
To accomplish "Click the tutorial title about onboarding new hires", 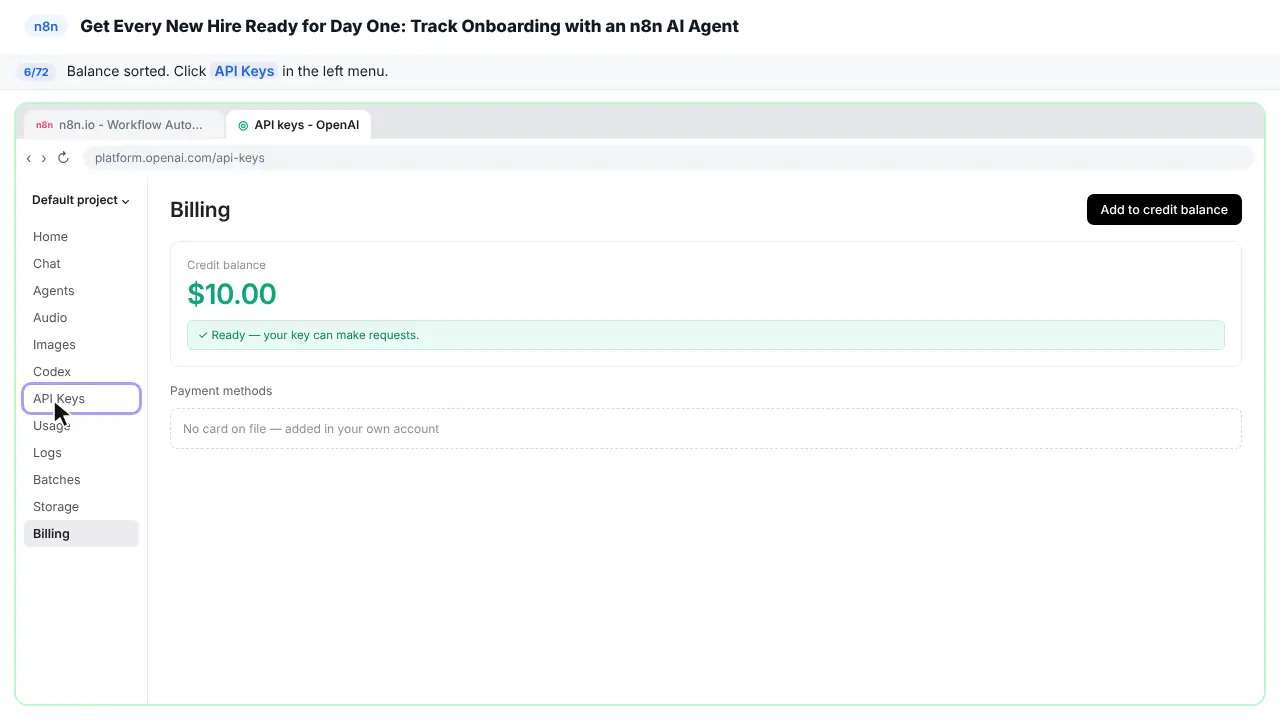I will tap(409, 26).
